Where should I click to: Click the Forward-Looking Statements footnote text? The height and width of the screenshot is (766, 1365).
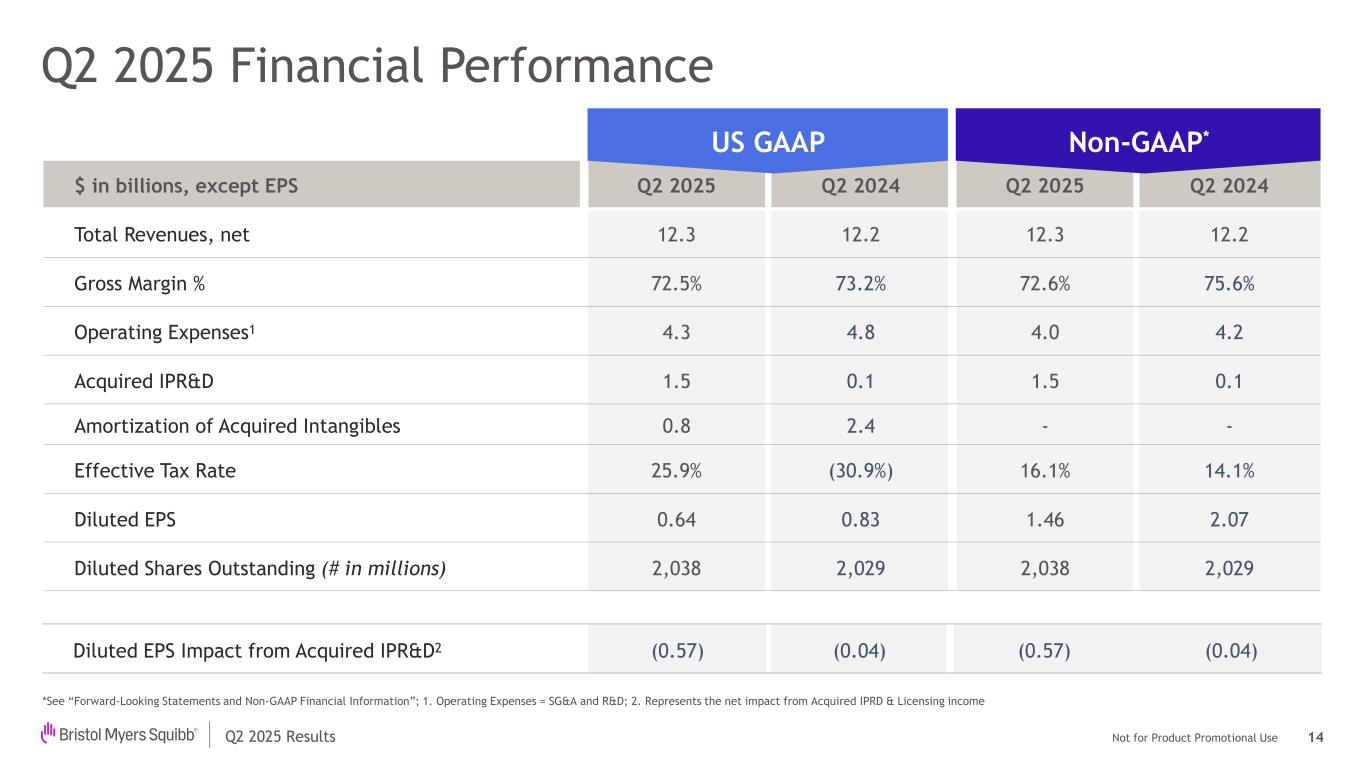(512, 701)
